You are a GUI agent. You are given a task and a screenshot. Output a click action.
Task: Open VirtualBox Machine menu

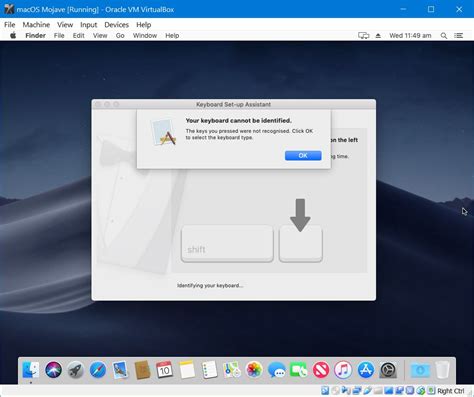36,25
